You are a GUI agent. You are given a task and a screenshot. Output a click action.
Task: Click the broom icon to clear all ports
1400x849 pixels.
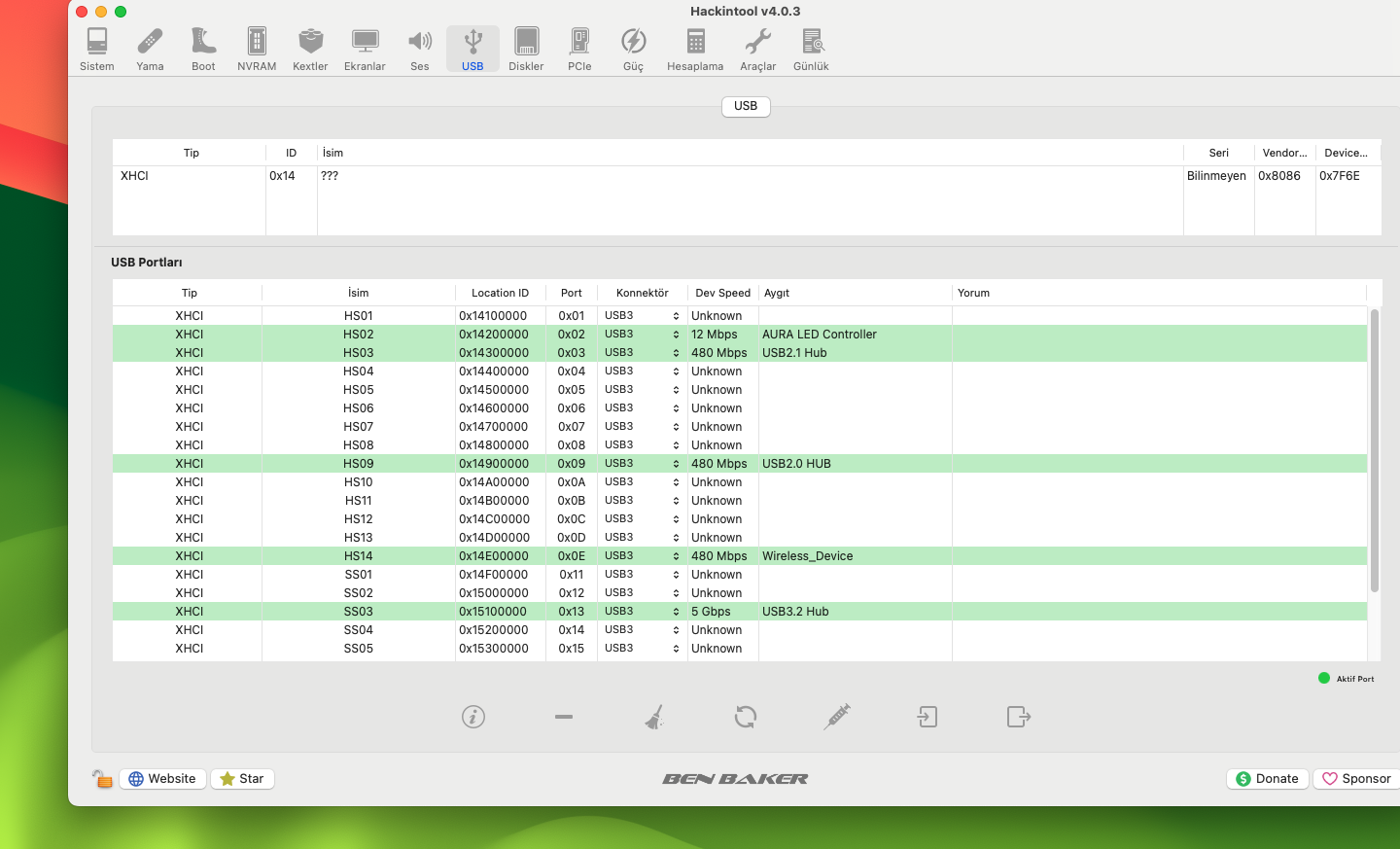pos(654,717)
